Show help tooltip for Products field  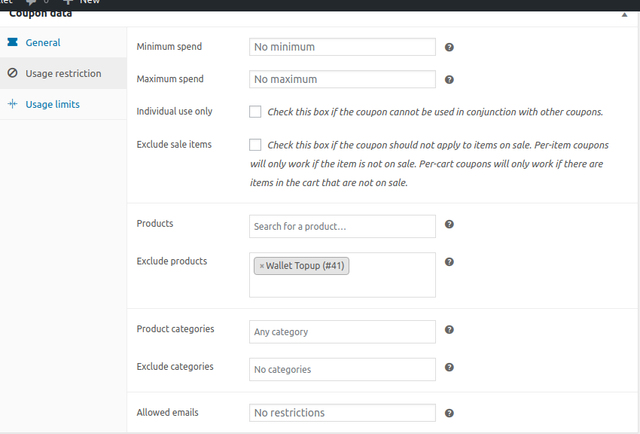[449, 224]
